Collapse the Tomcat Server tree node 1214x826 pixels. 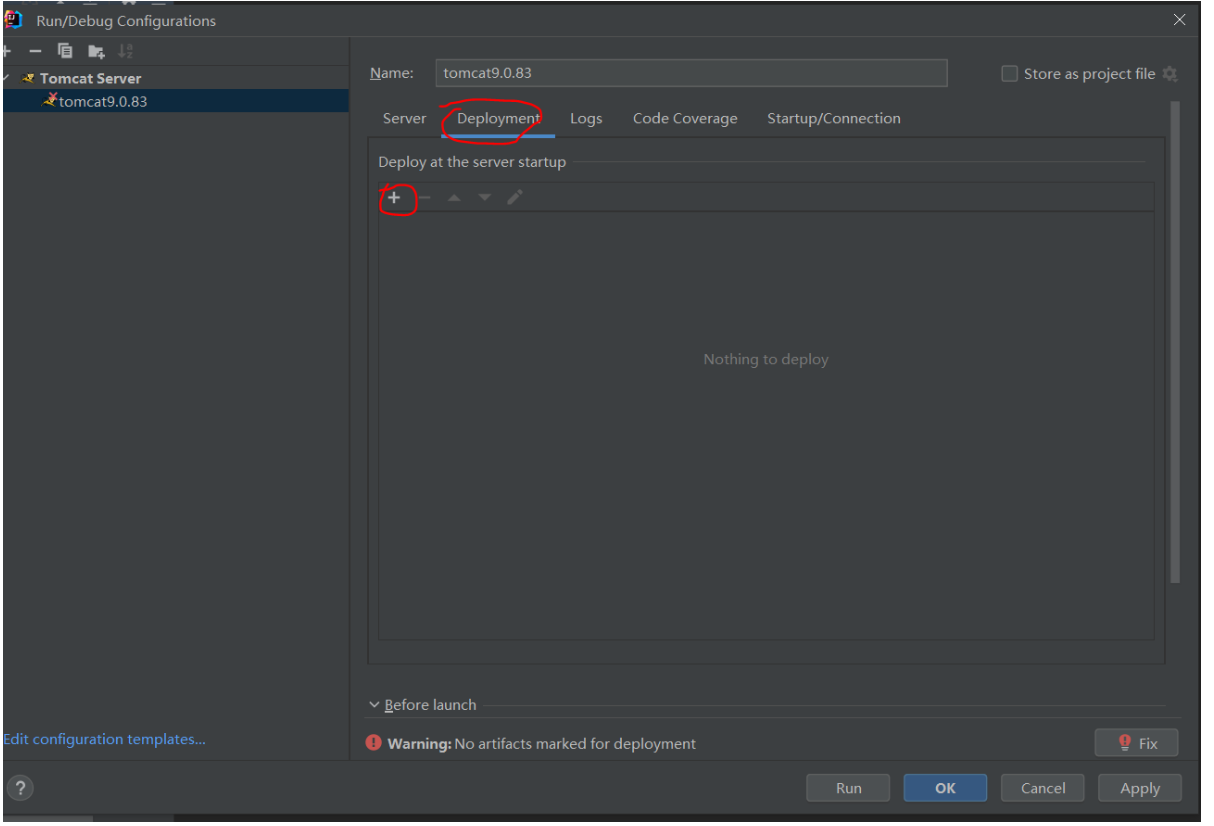tap(7, 78)
